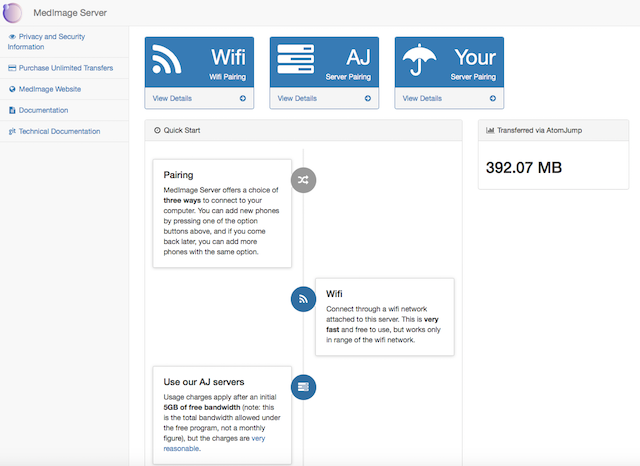Image resolution: width=640 pixels, height=466 pixels.
Task: Click the document icon beside Documentation
Action: click(12, 110)
